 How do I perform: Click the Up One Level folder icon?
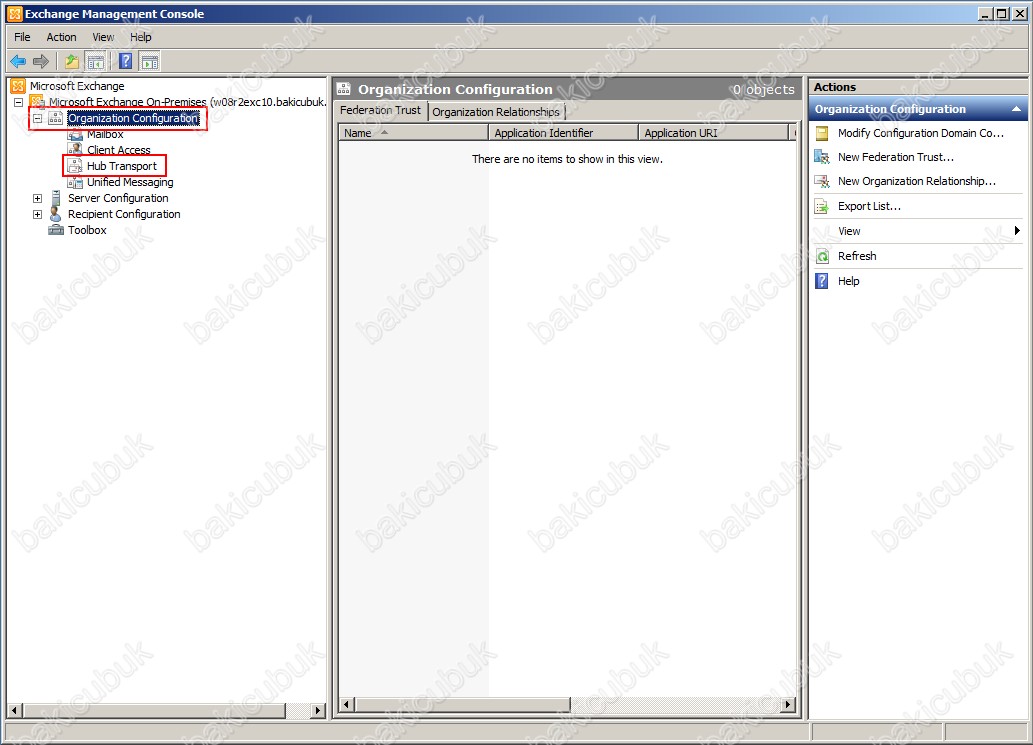(71, 62)
